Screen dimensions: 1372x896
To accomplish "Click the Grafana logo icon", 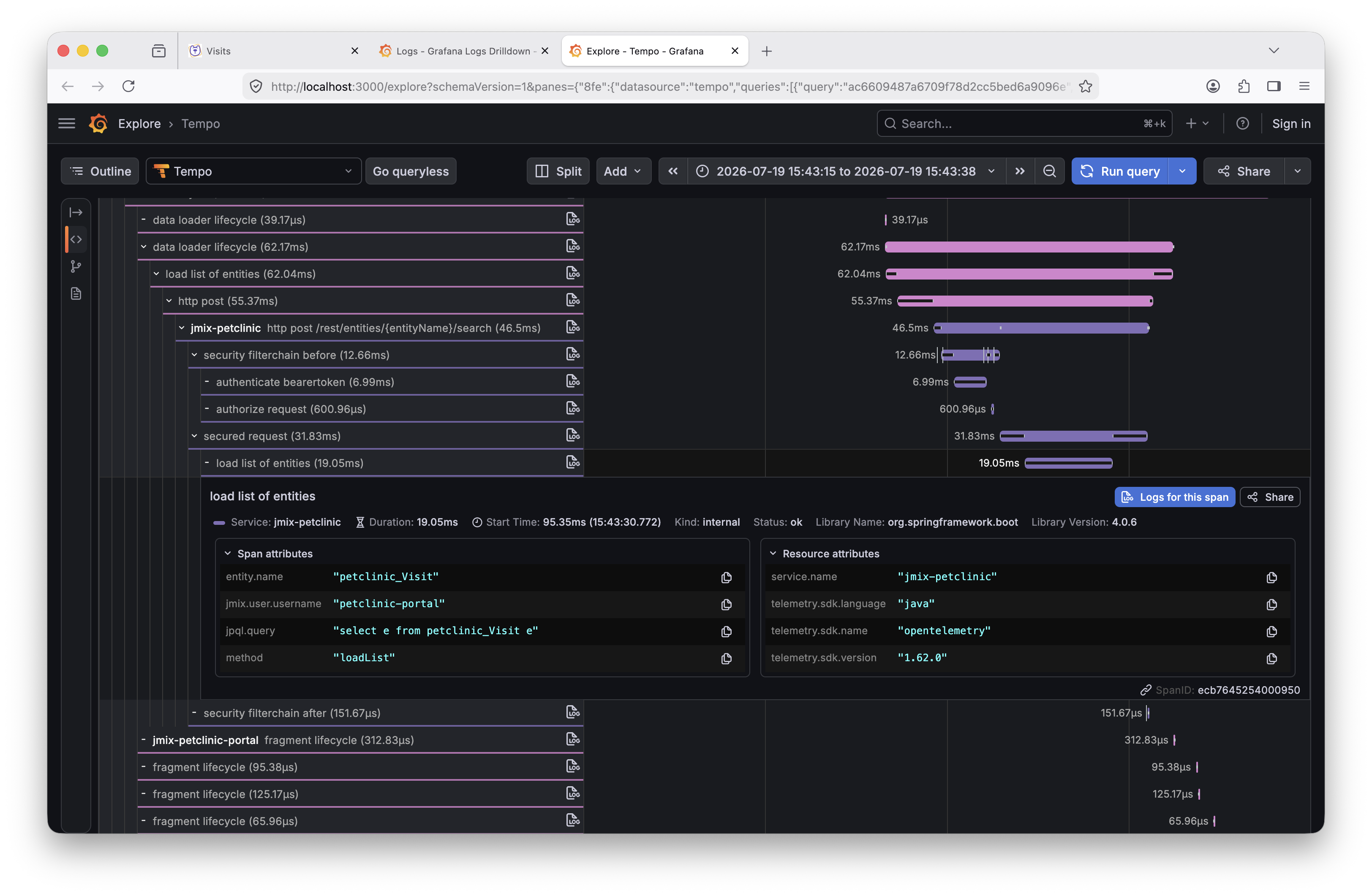I will [98, 123].
